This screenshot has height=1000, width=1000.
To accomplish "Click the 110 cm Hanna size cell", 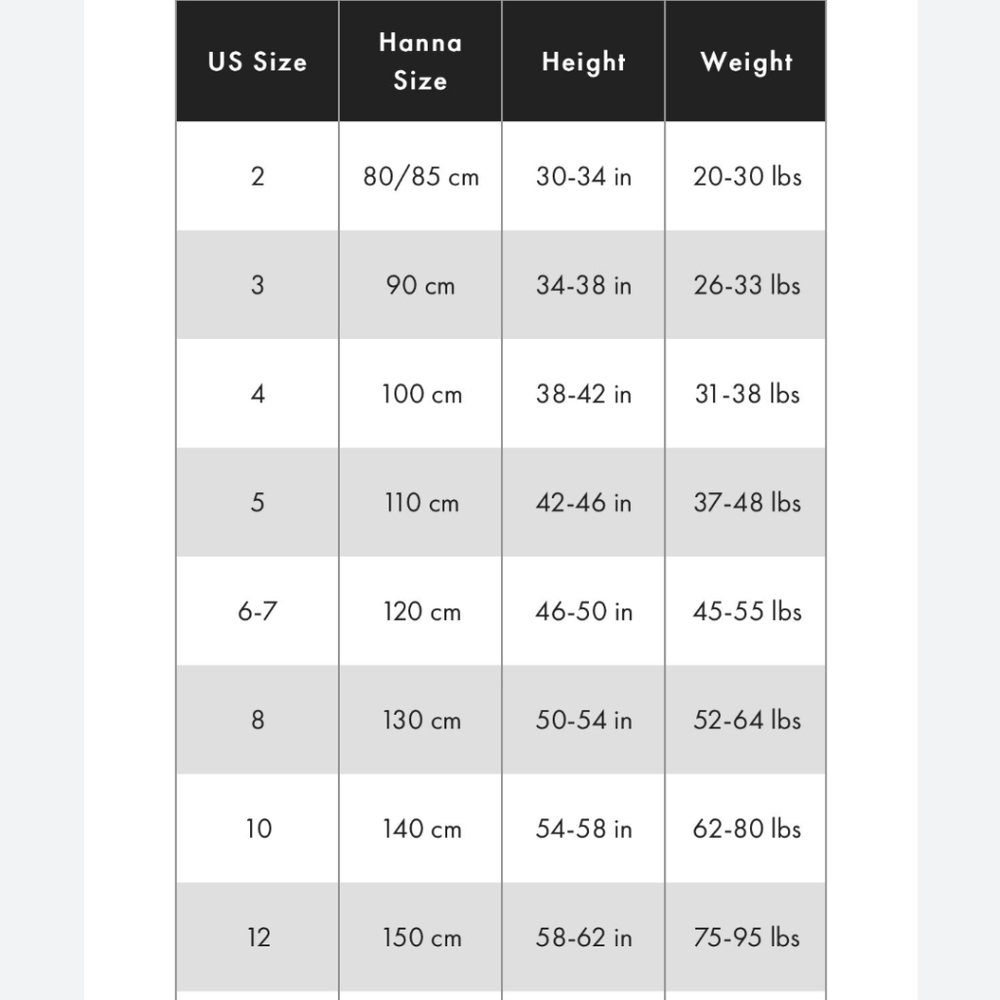I will point(421,502).
